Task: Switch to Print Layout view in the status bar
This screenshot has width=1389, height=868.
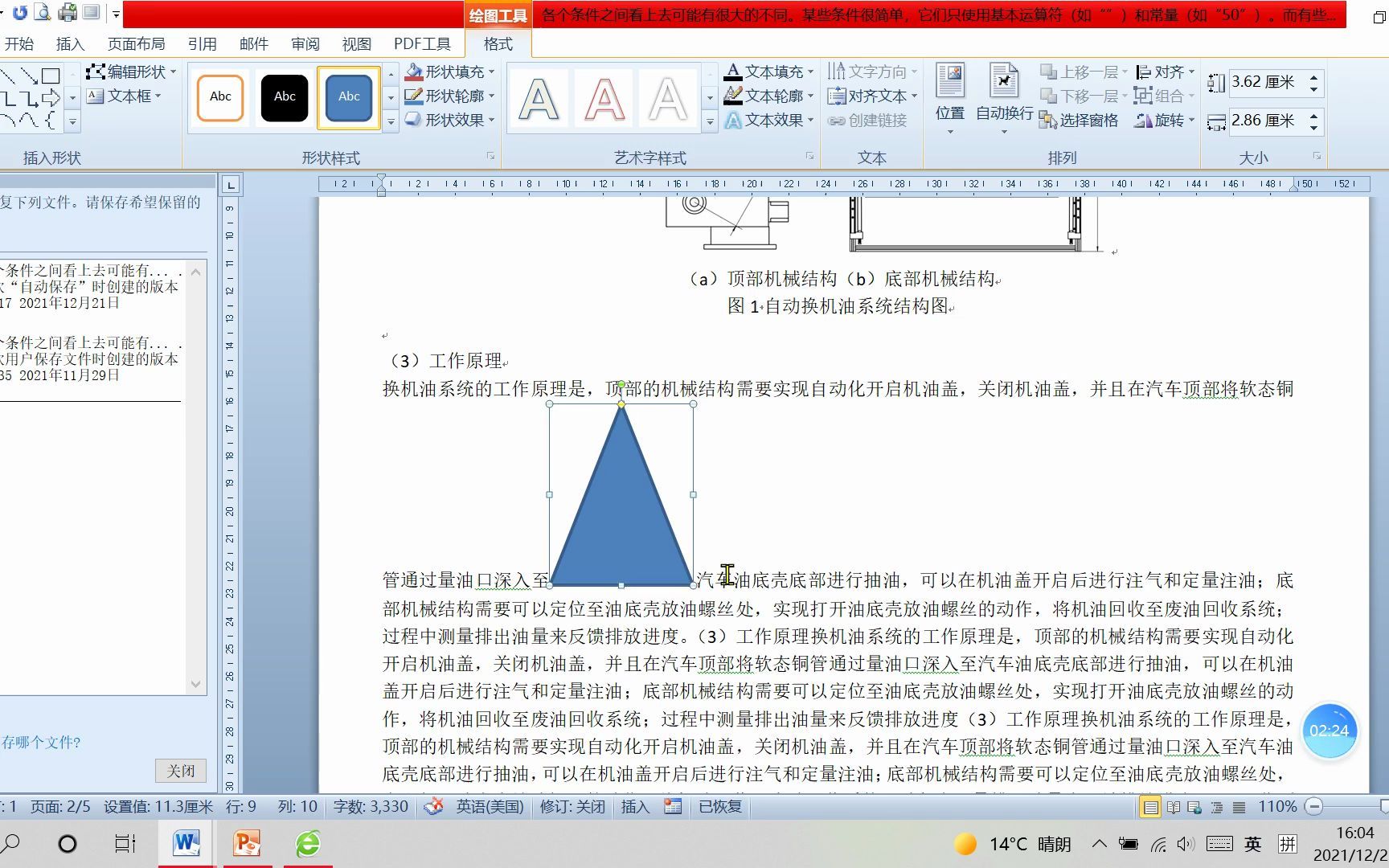Action: click(x=1150, y=807)
